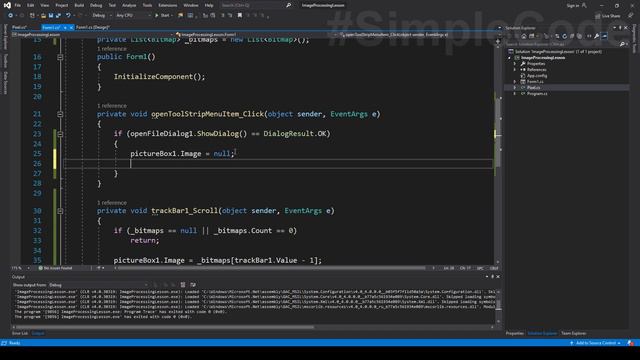Switch to Form1.cs [Design] tab
This screenshot has height=360, width=640.
click(93, 27)
